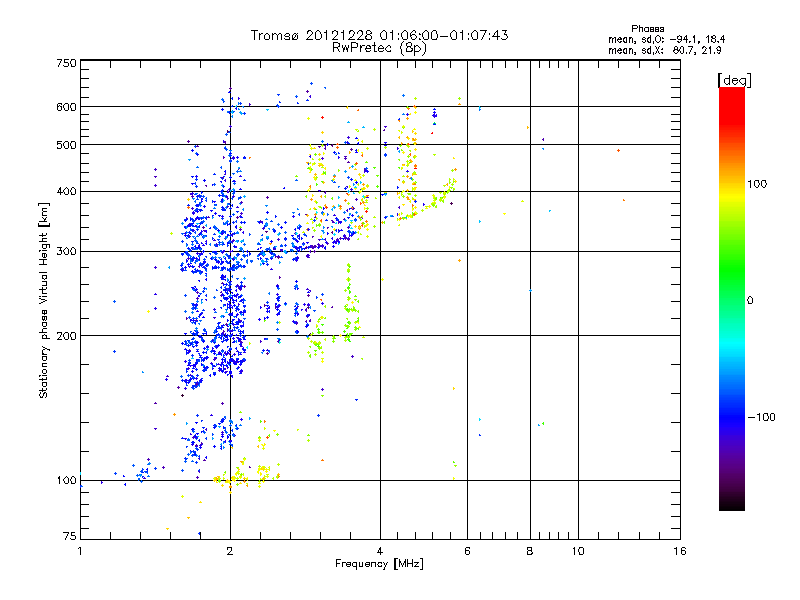This screenshot has width=800, height=600.
Task: Select the X-mode mean and sd line
Action: pyautogui.click(x=664, y=50)
